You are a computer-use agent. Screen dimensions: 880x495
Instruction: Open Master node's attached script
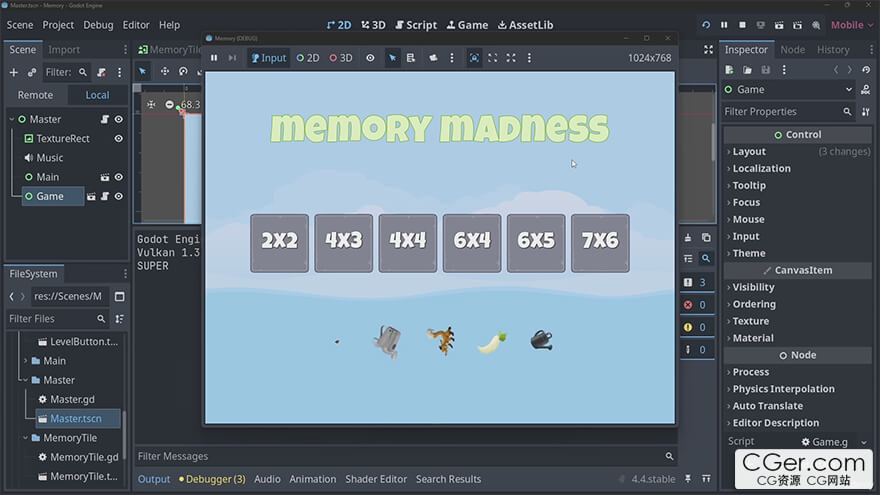click(x=104, y=120)
